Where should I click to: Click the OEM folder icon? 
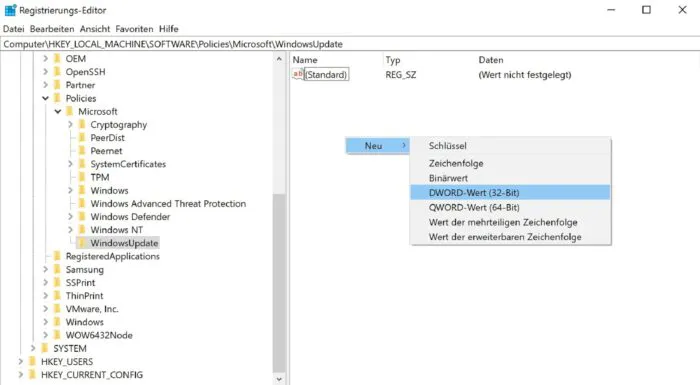[x=57, y=59]
